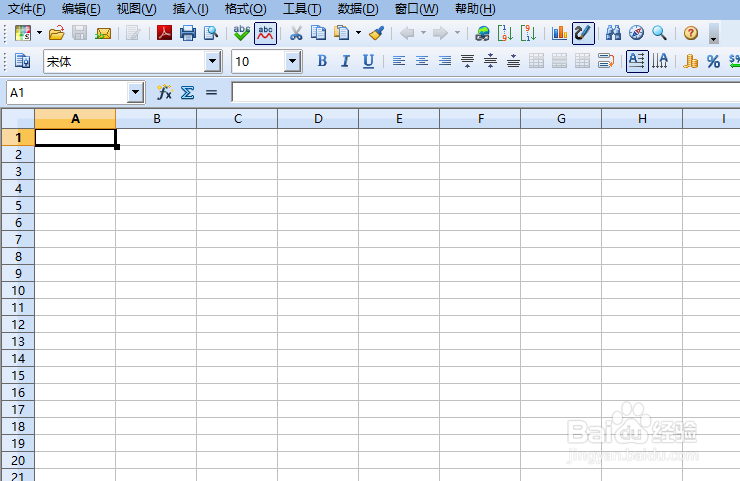Click the Function equals sign button
Screen dimensions: 740x481
pyautogui.click(x=211, y=93)
